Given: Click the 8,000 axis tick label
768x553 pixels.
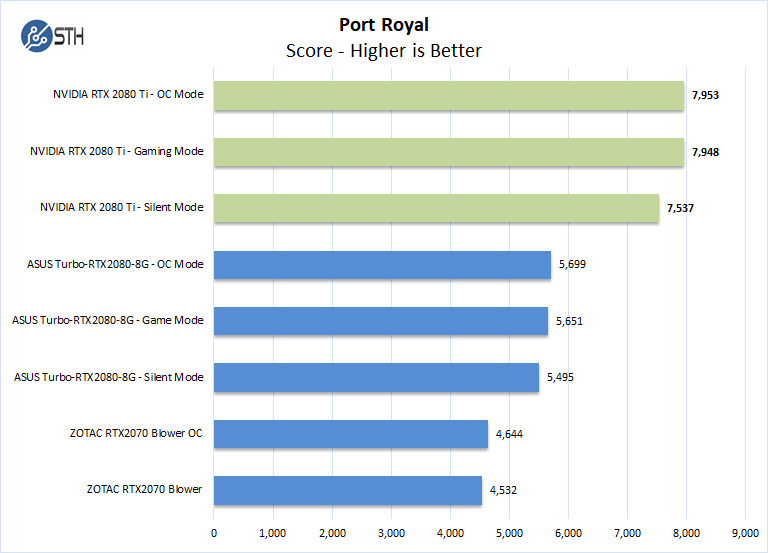Looking at the screenshot, I should 686,533.
